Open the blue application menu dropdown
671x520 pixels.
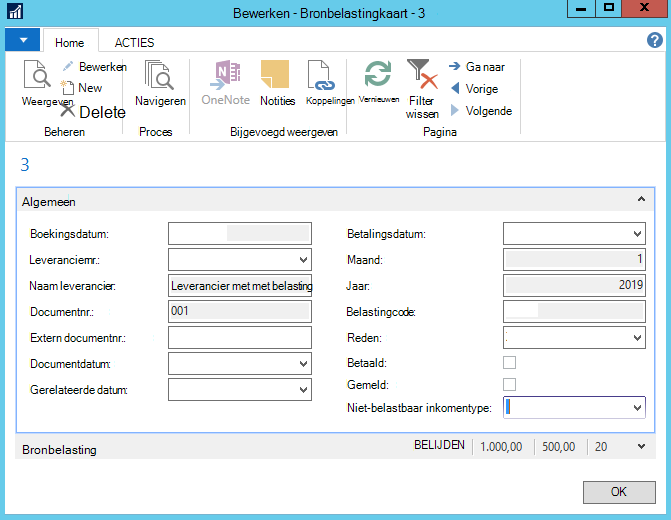23,40
